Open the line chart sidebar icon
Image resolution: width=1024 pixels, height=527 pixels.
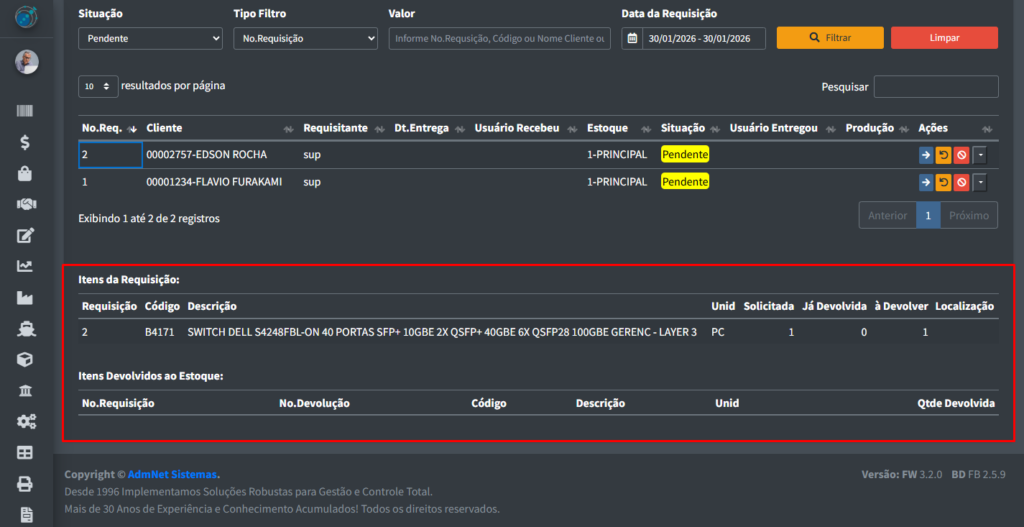tap(26, 266)
